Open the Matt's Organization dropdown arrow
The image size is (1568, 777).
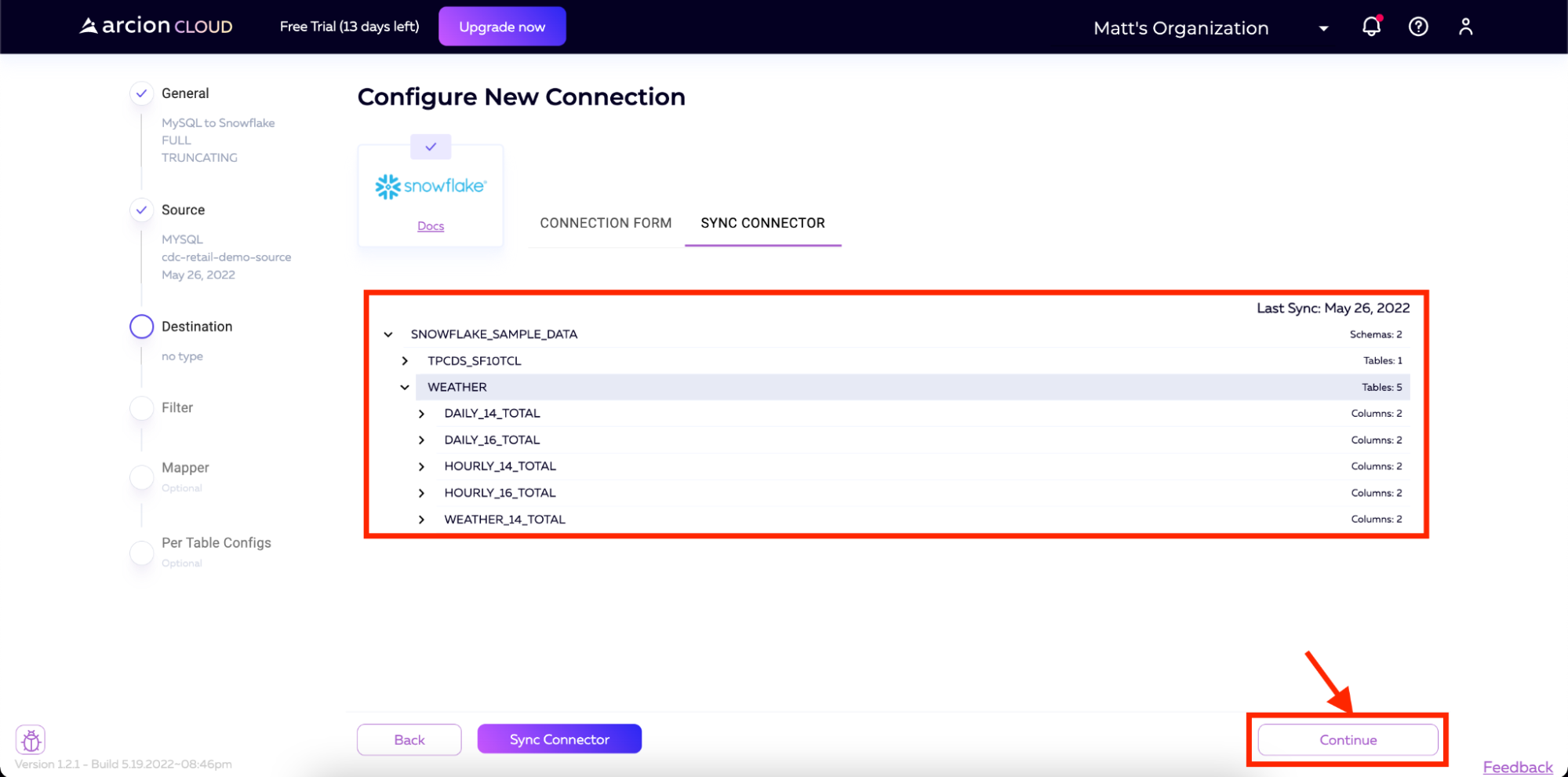coord(1323,28)
